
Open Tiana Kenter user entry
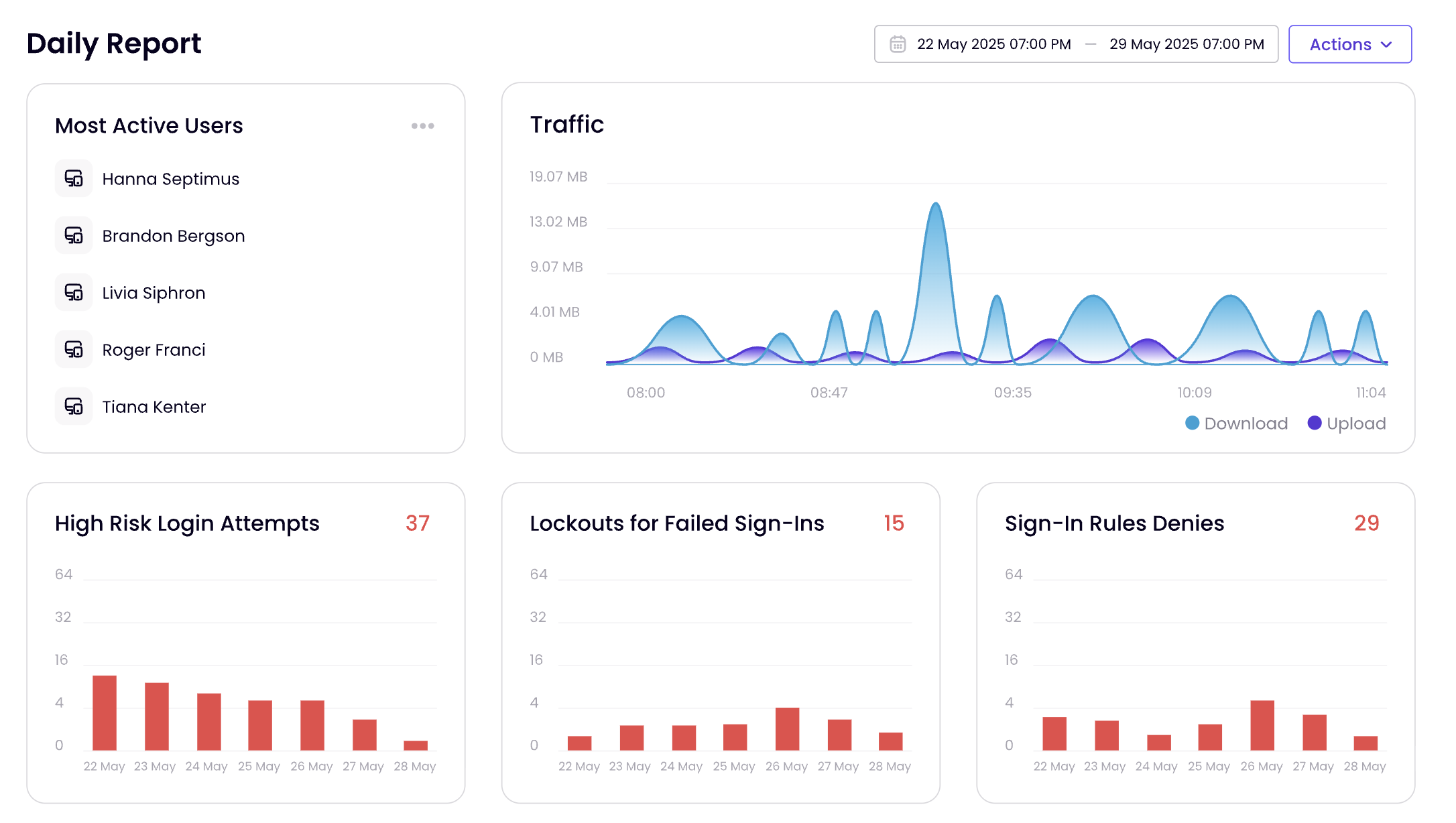click(154, 407)
